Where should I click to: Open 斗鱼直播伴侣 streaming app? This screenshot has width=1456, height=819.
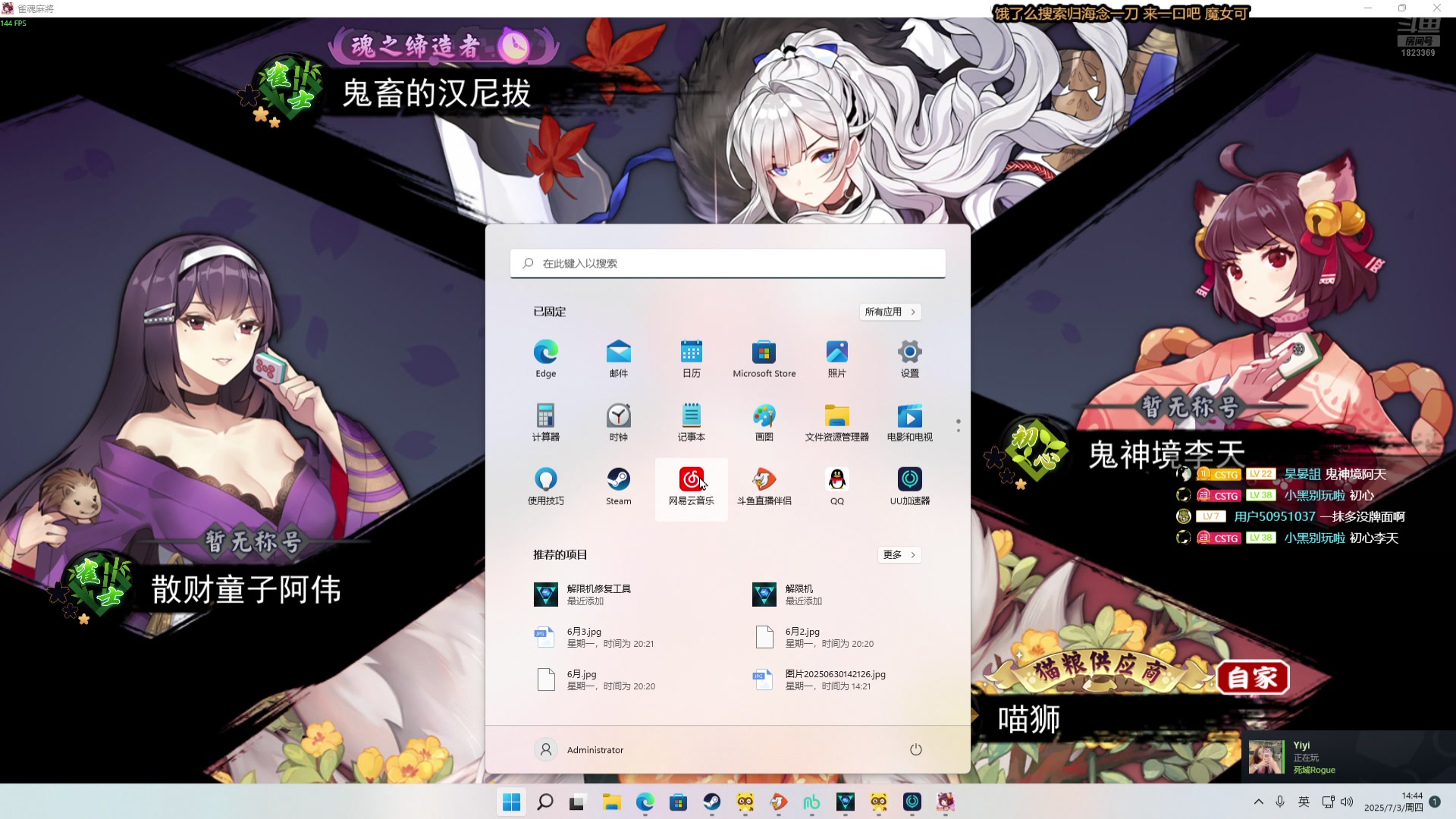tap(764, 486)
